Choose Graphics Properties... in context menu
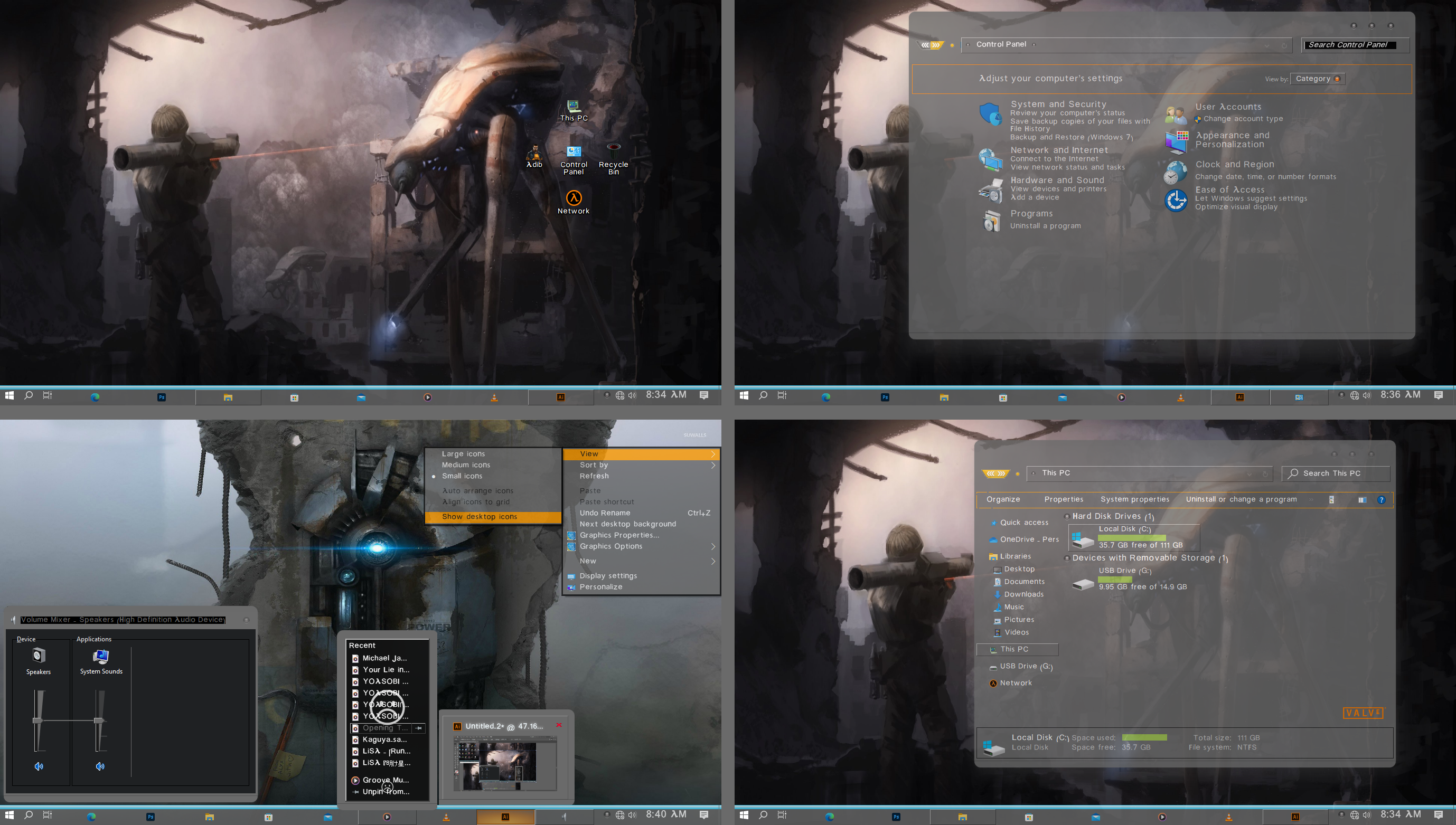 [641, 535]
